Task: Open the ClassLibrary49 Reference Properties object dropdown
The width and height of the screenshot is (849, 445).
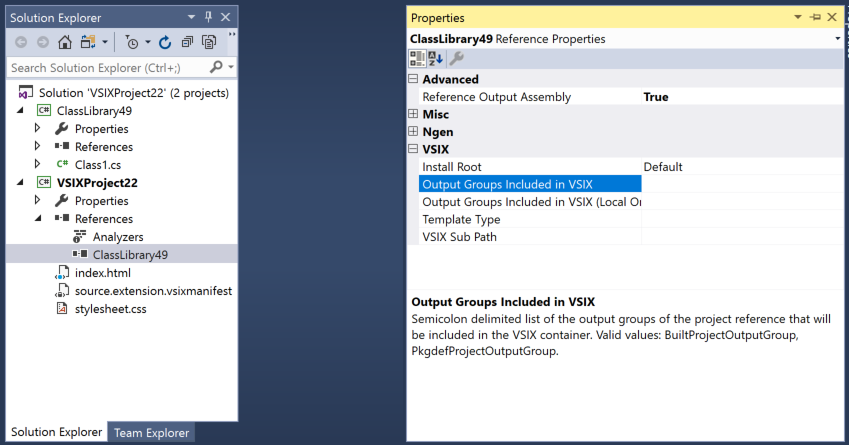Action: pyautogui.click(x=837, y=39)
